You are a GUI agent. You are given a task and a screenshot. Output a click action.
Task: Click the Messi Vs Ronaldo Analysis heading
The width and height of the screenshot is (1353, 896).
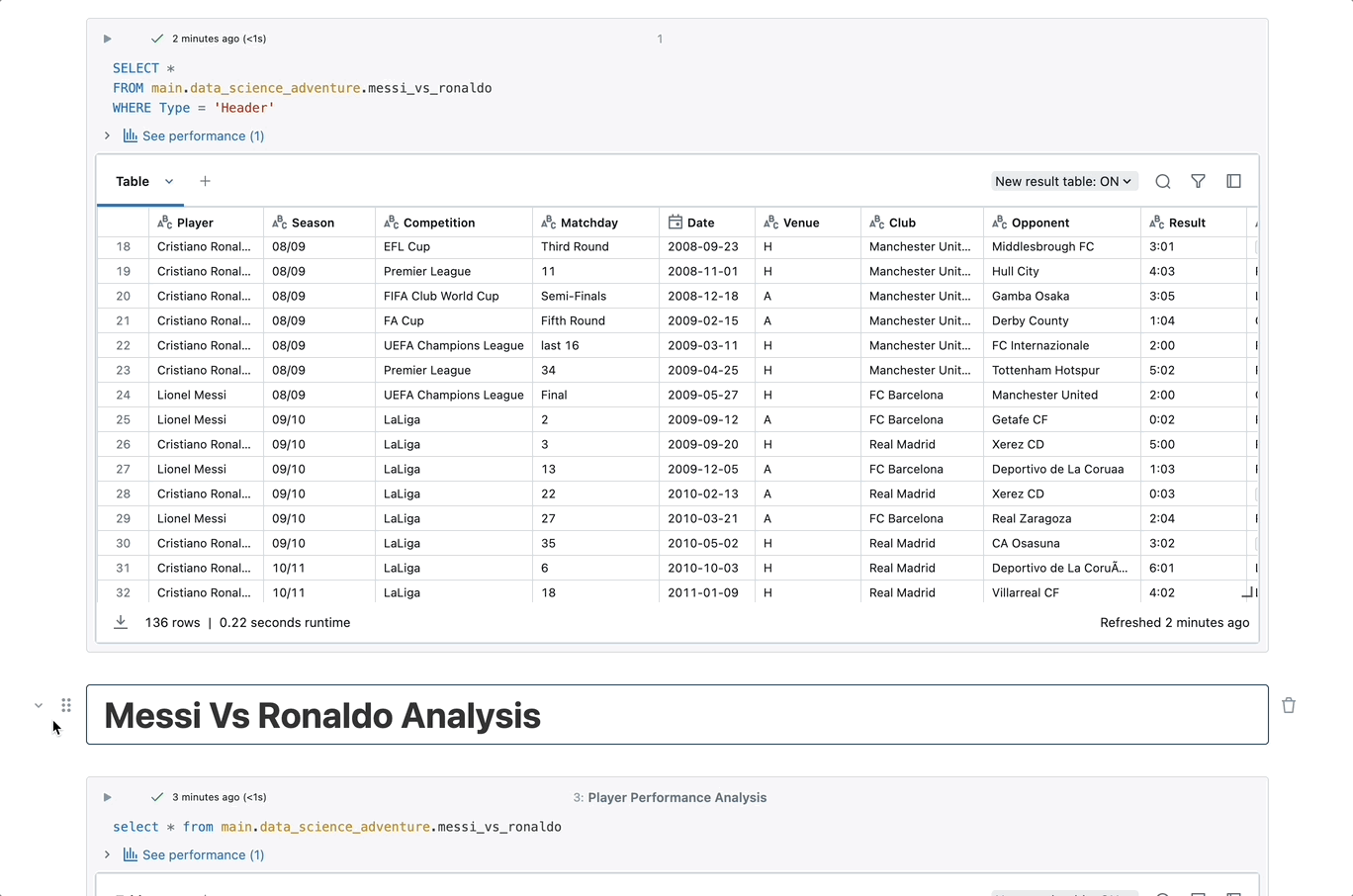(322, 715)
